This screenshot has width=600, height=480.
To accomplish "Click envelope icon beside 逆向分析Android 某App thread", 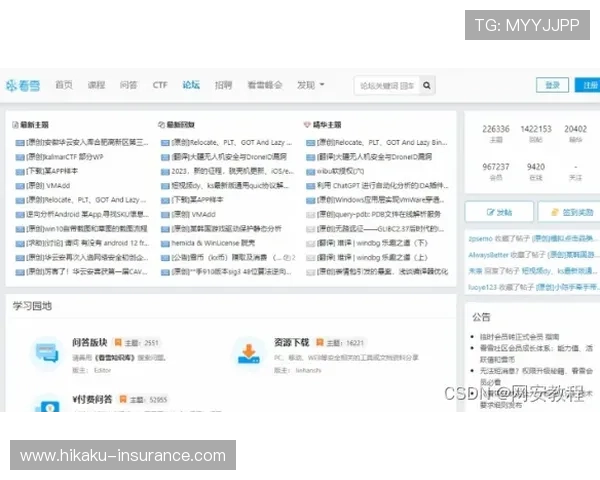I will coord(20,215).
